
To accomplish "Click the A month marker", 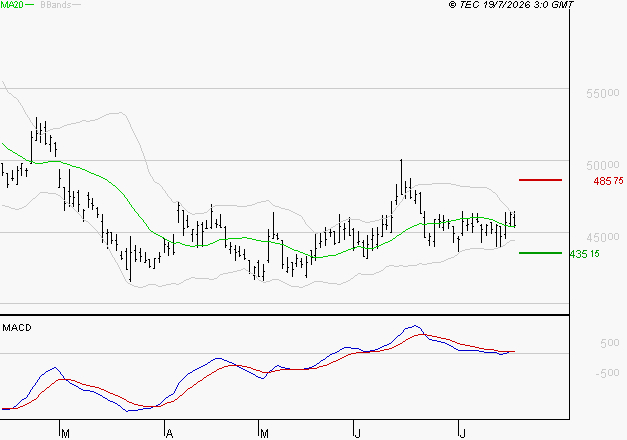I will (169, 434).
